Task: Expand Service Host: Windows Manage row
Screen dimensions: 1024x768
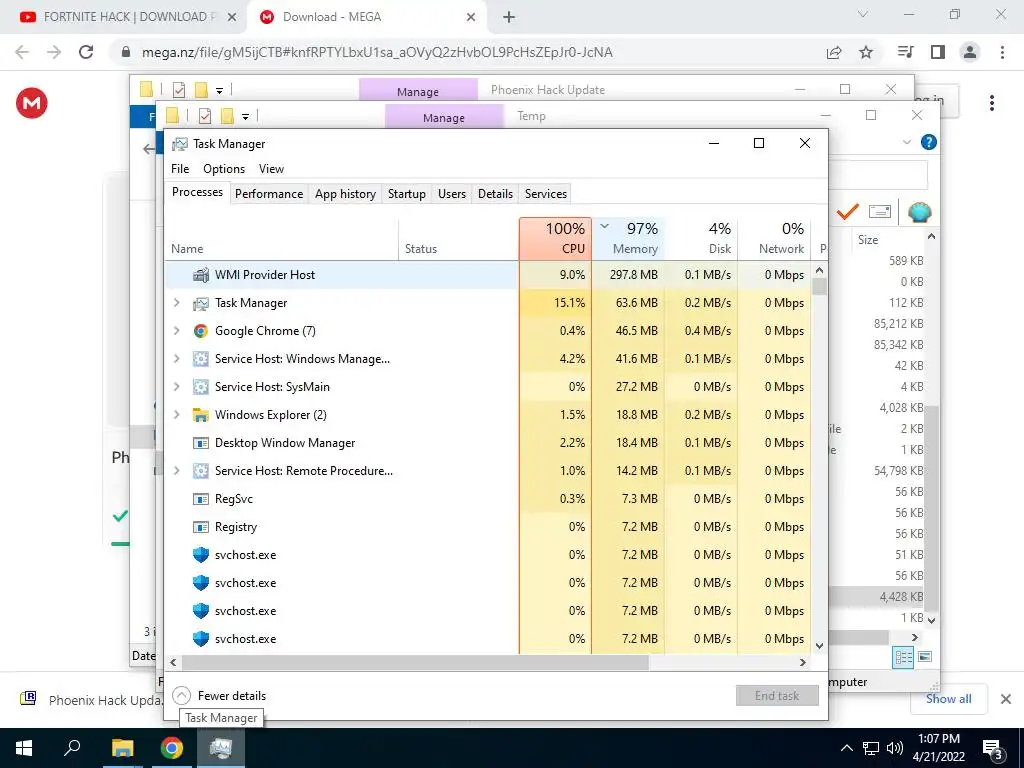Action: tap(176, 359)
